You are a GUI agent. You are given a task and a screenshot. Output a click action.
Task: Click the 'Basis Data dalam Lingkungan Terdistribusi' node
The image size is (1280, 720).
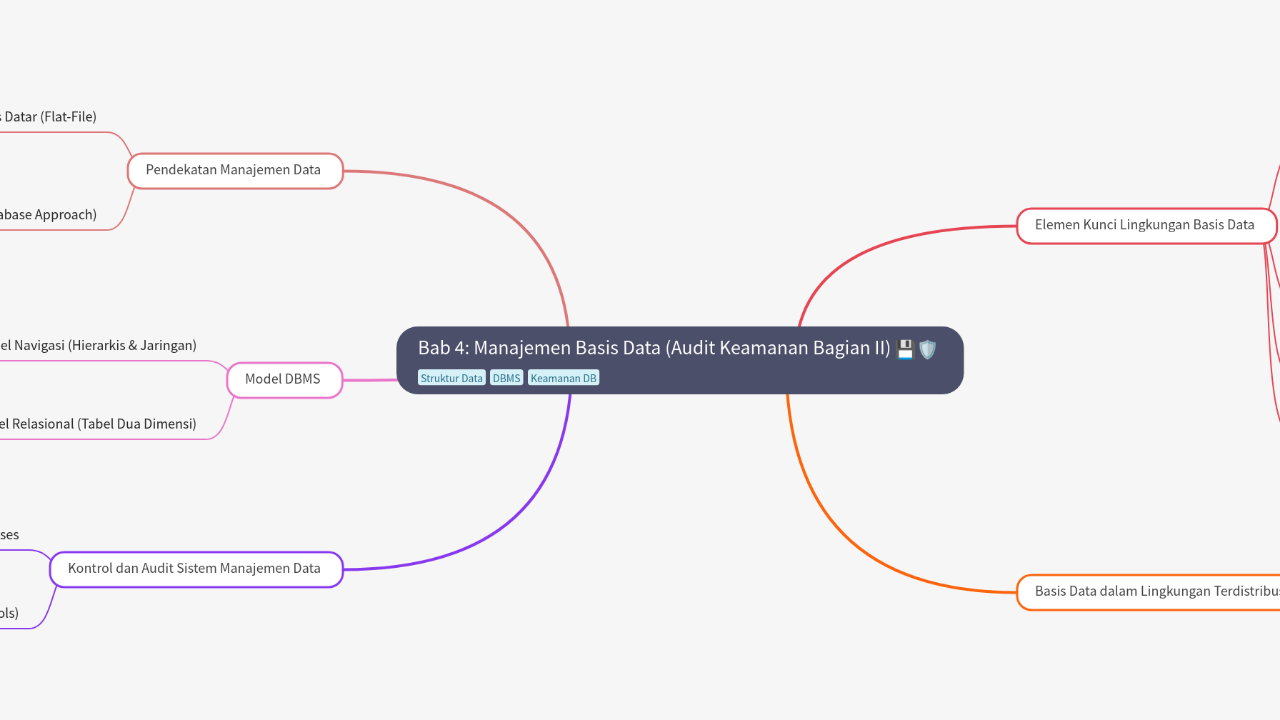point(1150,592)
